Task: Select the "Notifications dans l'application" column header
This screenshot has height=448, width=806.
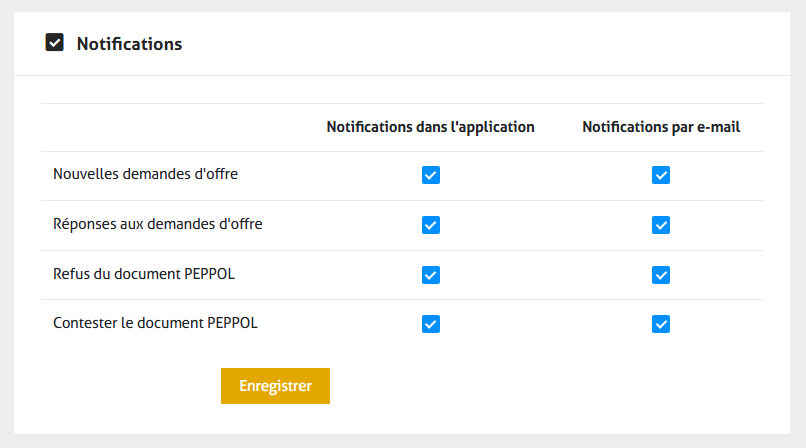Action: point(430,128)
